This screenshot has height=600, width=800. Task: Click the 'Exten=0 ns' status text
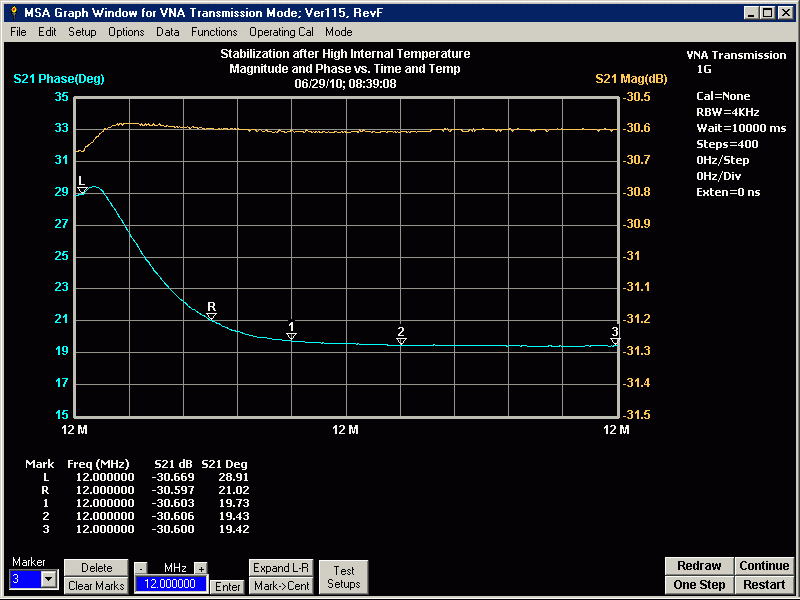click(x=728, y=192)
